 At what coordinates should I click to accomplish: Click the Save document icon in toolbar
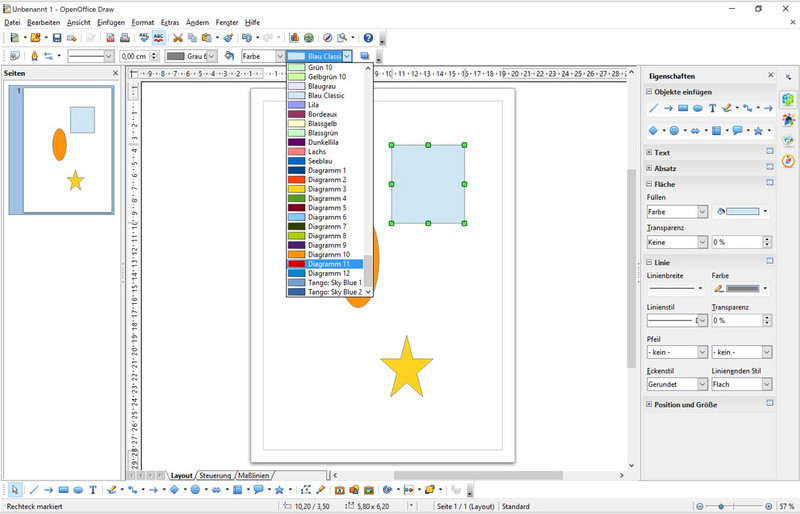[x=57, y=38]
